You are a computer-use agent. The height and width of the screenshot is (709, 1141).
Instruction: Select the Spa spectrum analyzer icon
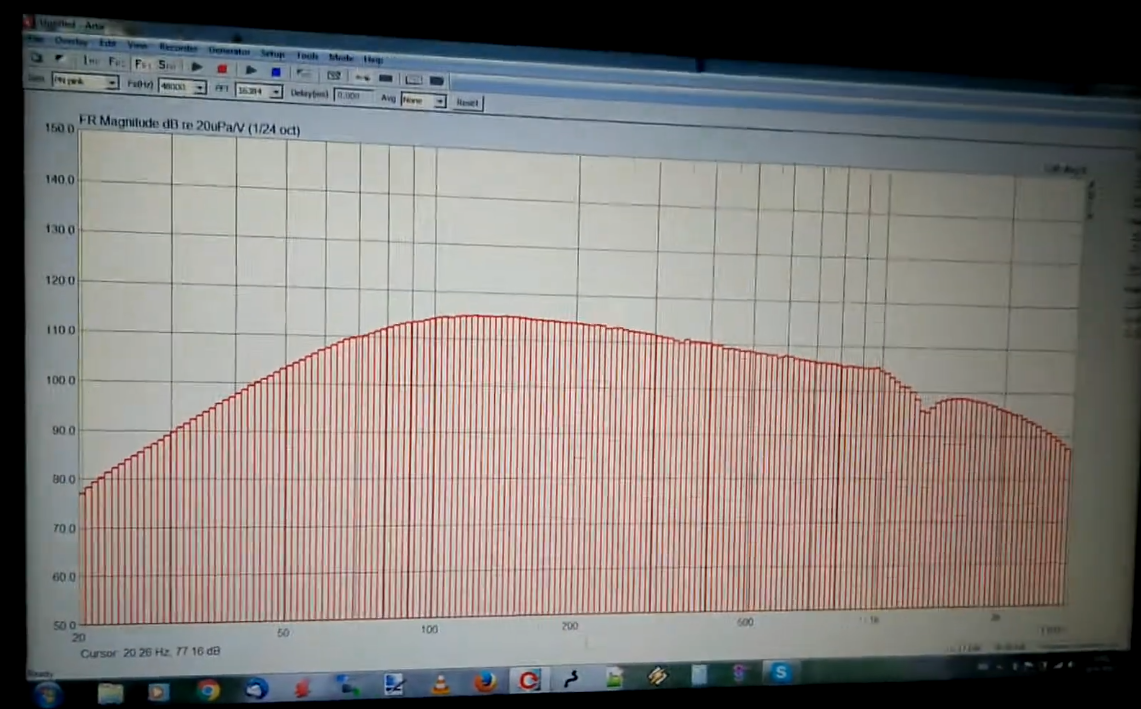coord(167,65)
